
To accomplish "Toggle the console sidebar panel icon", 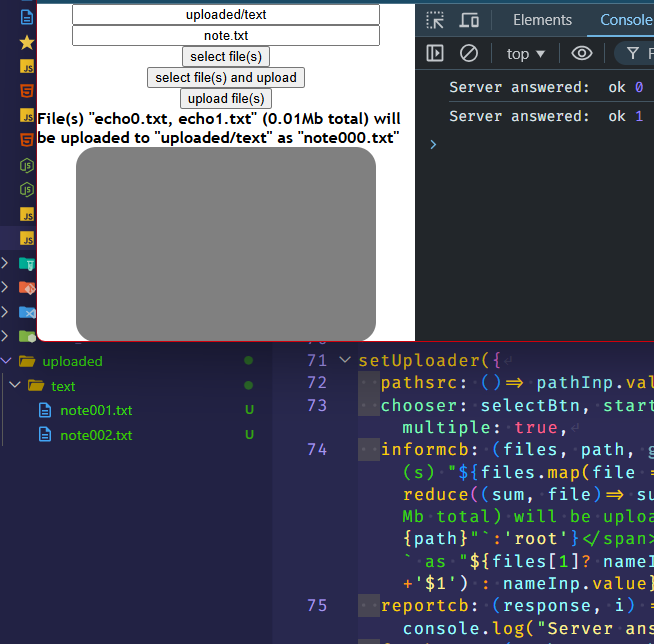I will click(435, 53).
